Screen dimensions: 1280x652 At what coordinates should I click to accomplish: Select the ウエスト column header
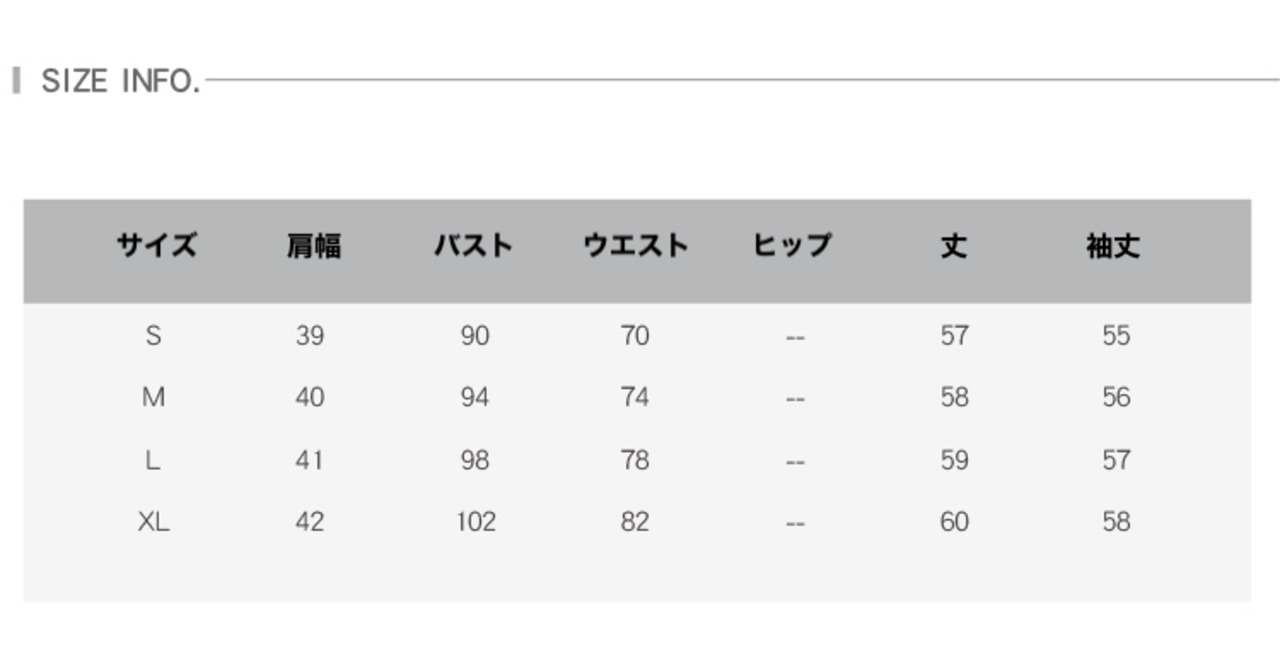[x=636, y=245]
